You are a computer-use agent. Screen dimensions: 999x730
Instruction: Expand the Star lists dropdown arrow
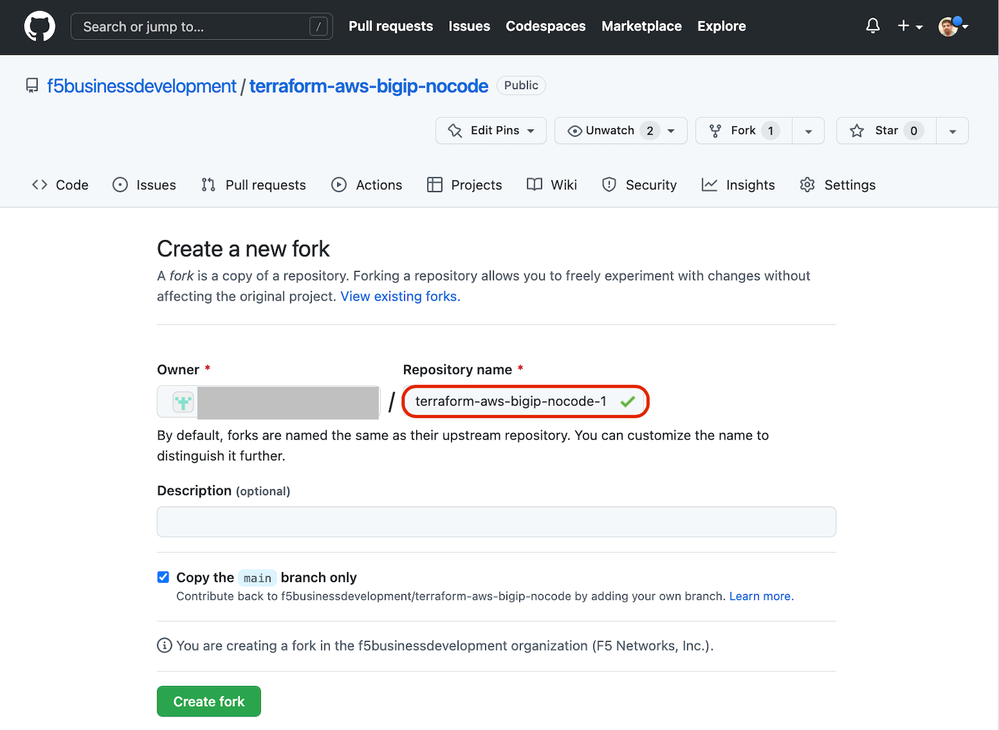pyautogui.click(x=952, y=131)
